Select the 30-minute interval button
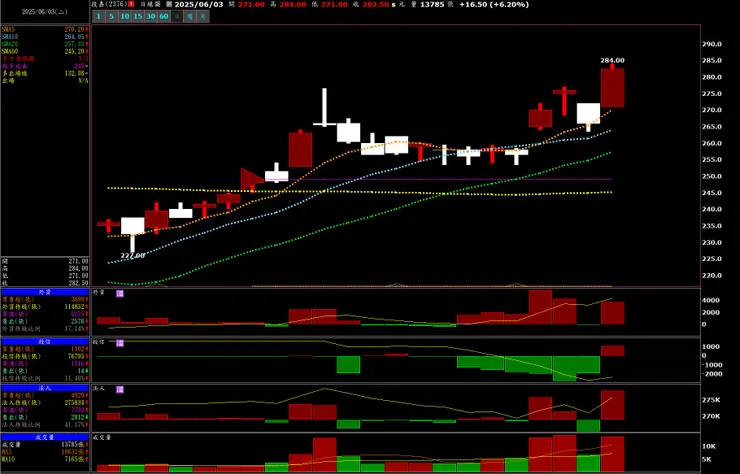The width and height of the screenshot is (740, 474). point(151,17)
